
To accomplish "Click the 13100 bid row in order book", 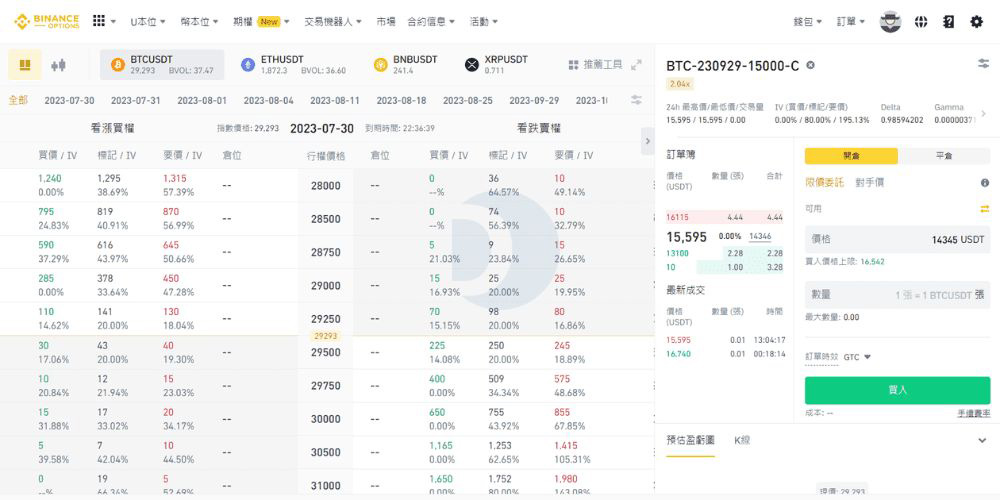I will [x=724, y=253].
